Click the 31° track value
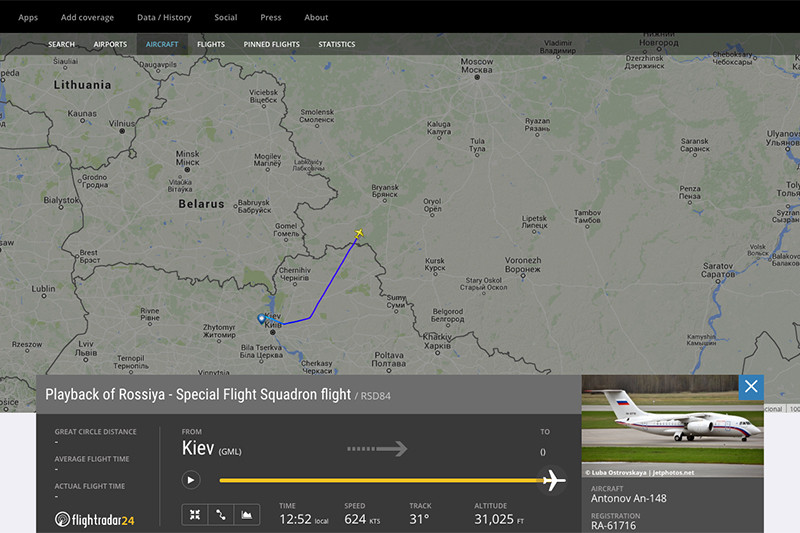This screenshot has height=533, width=800. [x=419, y=519]
